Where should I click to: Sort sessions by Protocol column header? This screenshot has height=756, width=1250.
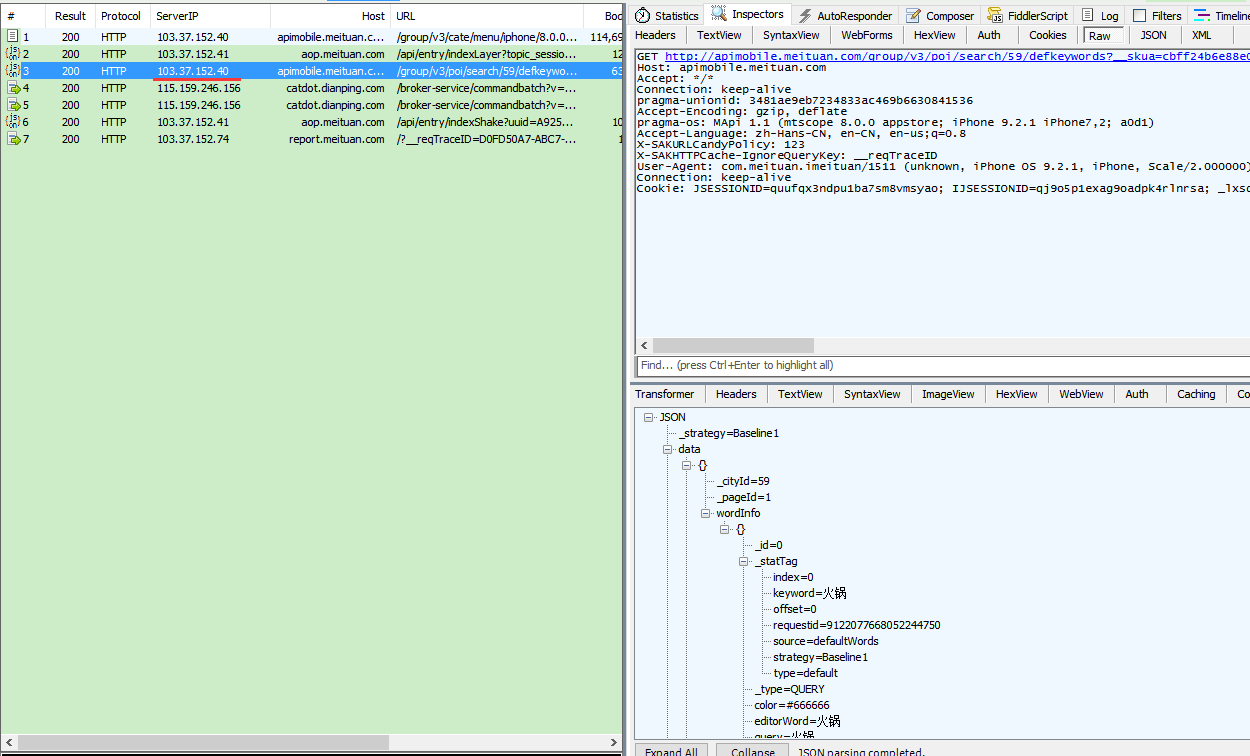click(x=121, y=16)
